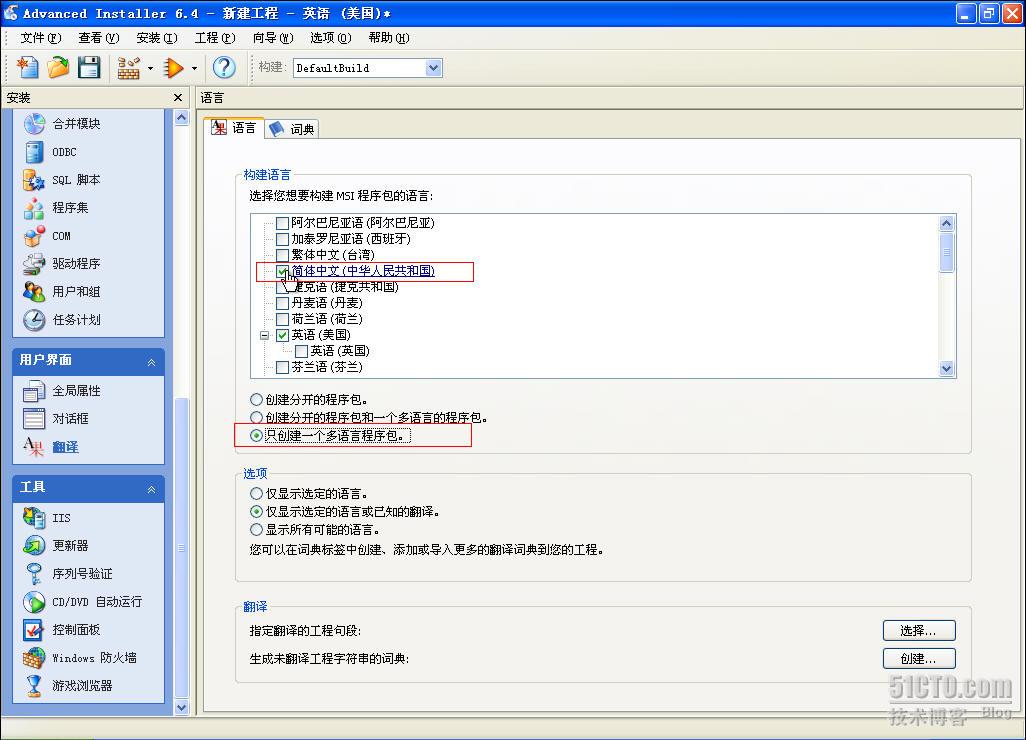Select radio 创建分开的程序包和一个多语言的程序包
Image resolution: width=1026 pixels, height=740 pixels.
coord(256,417)
